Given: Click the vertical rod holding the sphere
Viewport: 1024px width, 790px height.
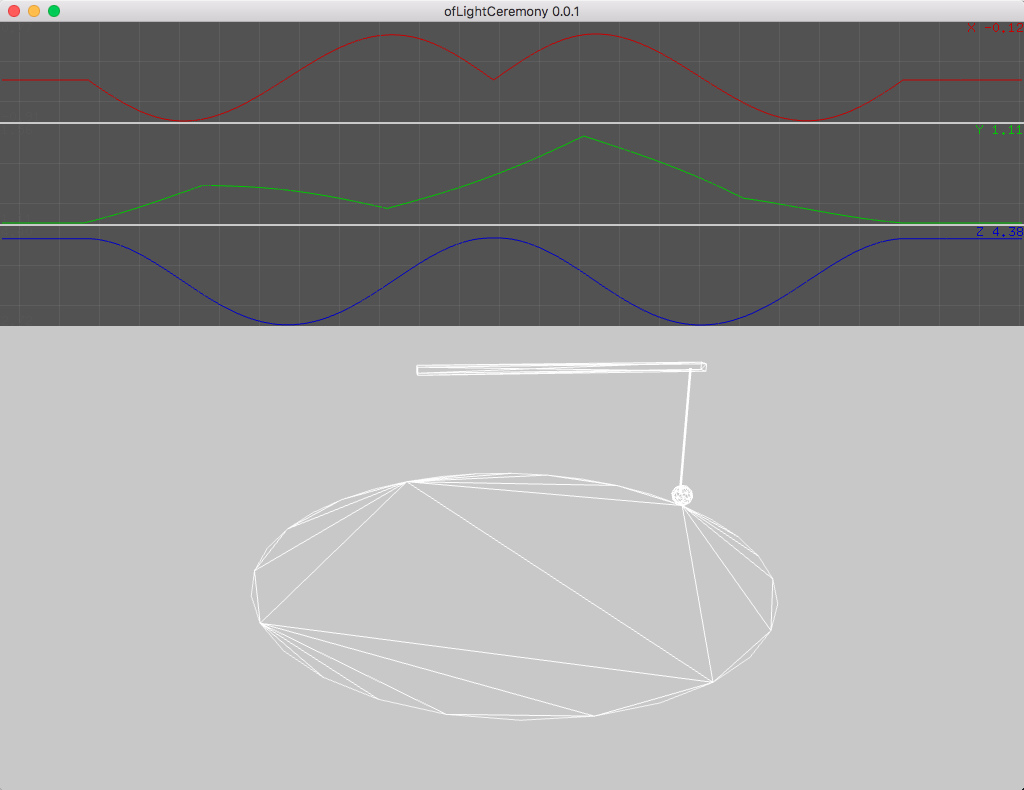Looking at the screenshot, I should (x=686, y=430).
